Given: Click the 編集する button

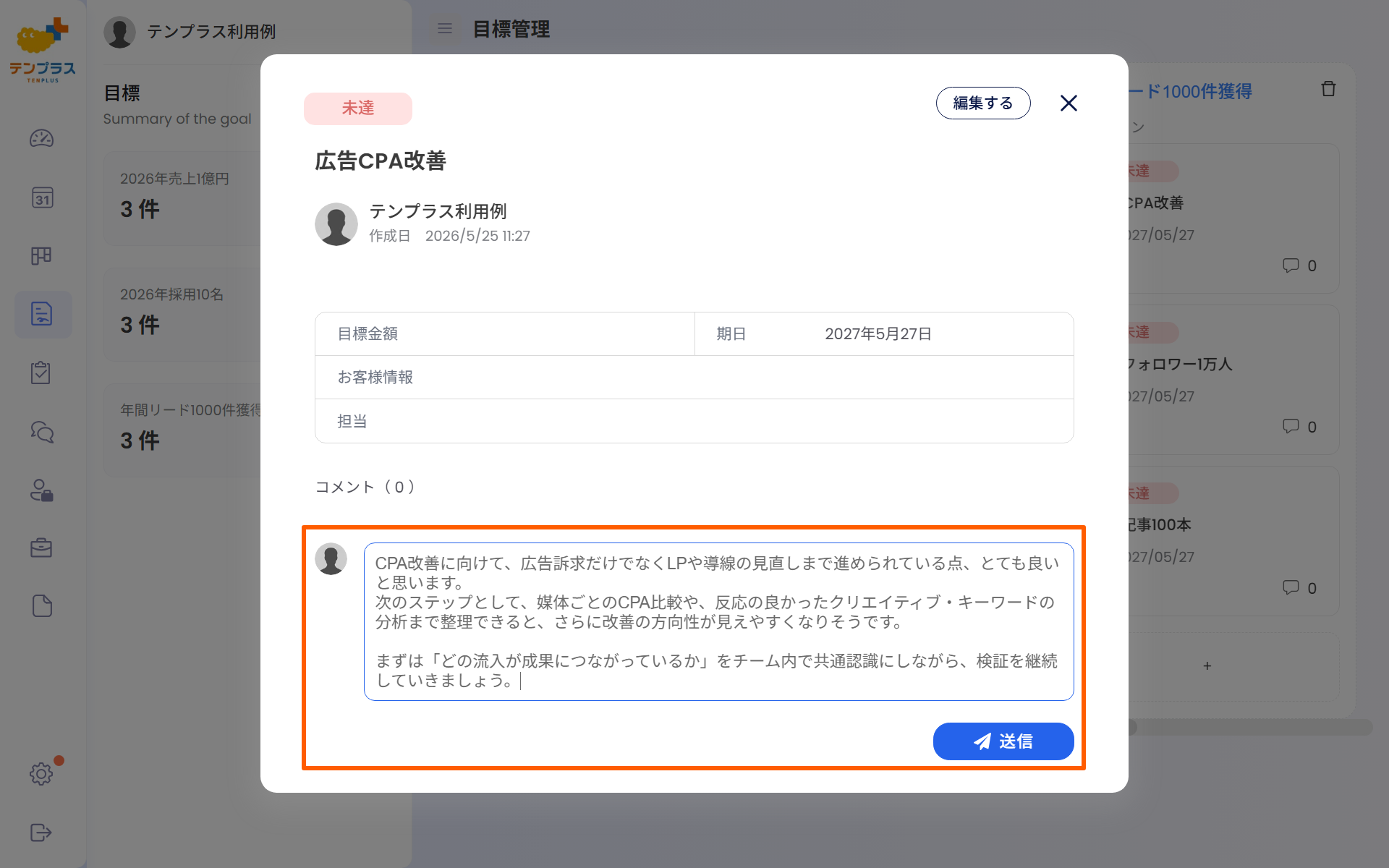Looking at the screenshot, I should (x=983, y=103).
